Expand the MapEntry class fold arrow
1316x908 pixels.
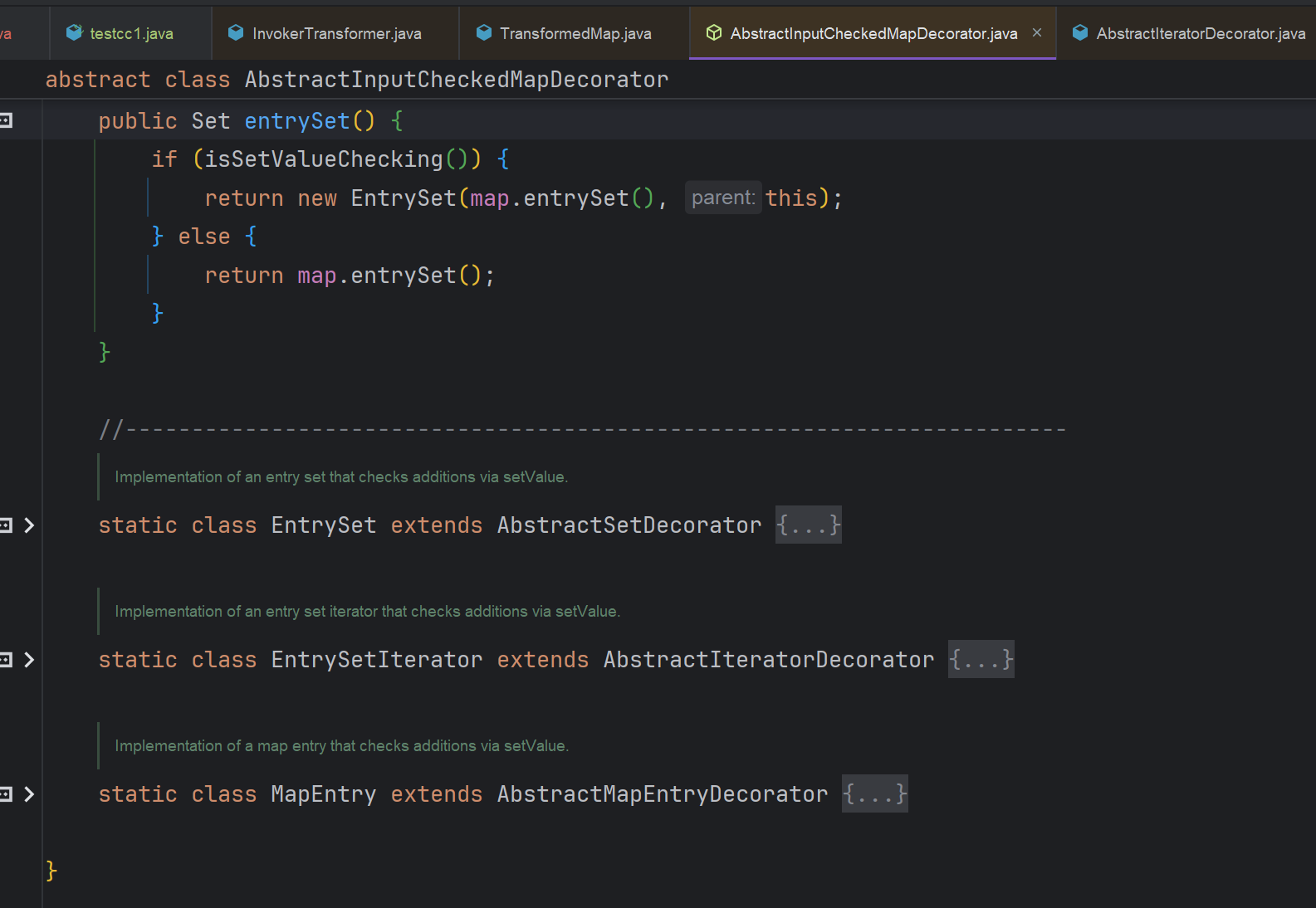(x=29, y=793)
